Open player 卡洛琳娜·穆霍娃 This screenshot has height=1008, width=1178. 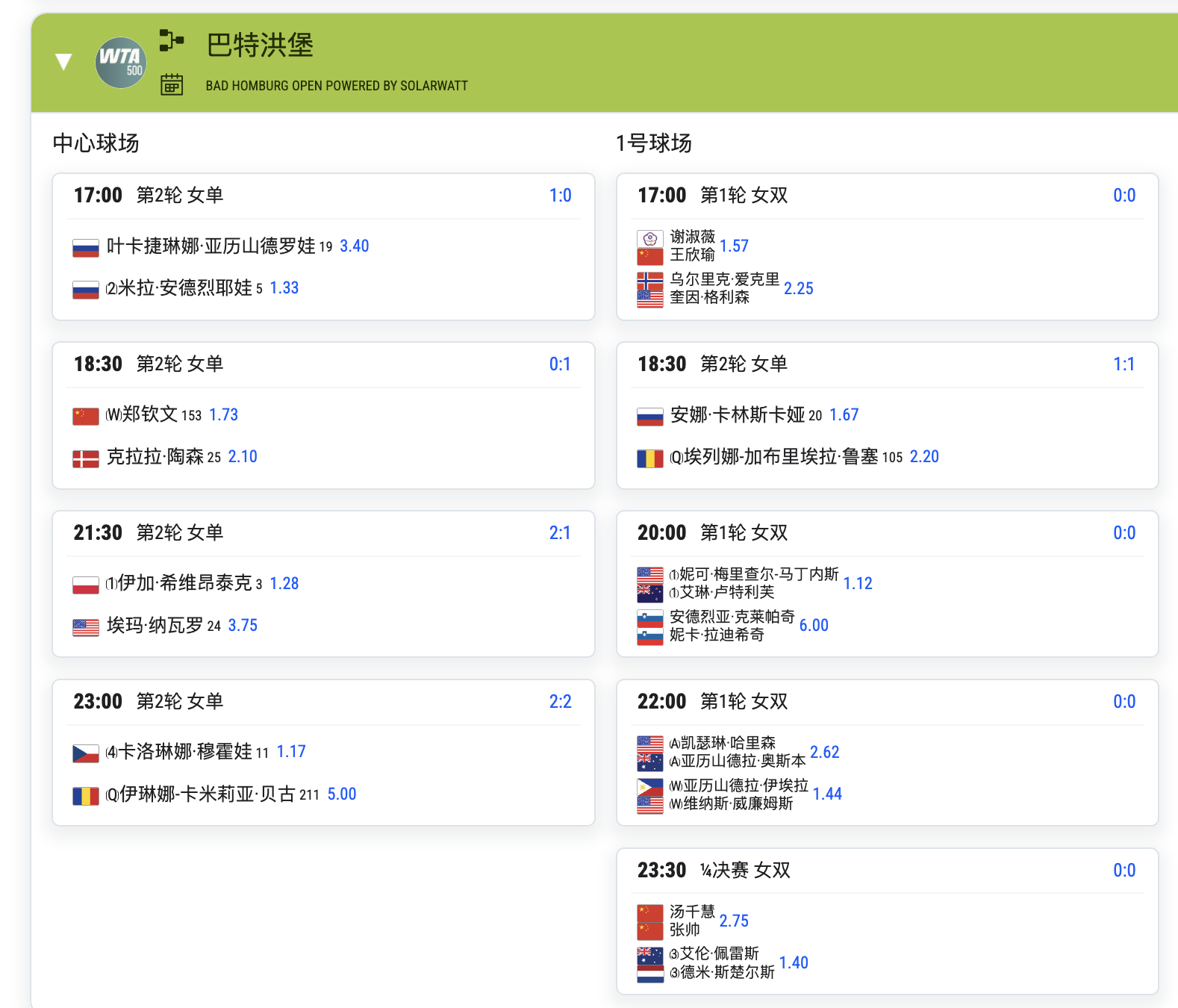pos(186,752)
